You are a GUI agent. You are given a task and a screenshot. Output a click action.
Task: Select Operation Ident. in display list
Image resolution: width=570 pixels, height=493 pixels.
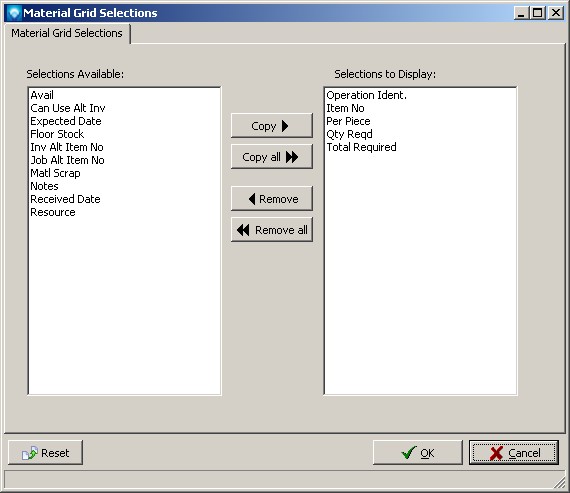366,95
